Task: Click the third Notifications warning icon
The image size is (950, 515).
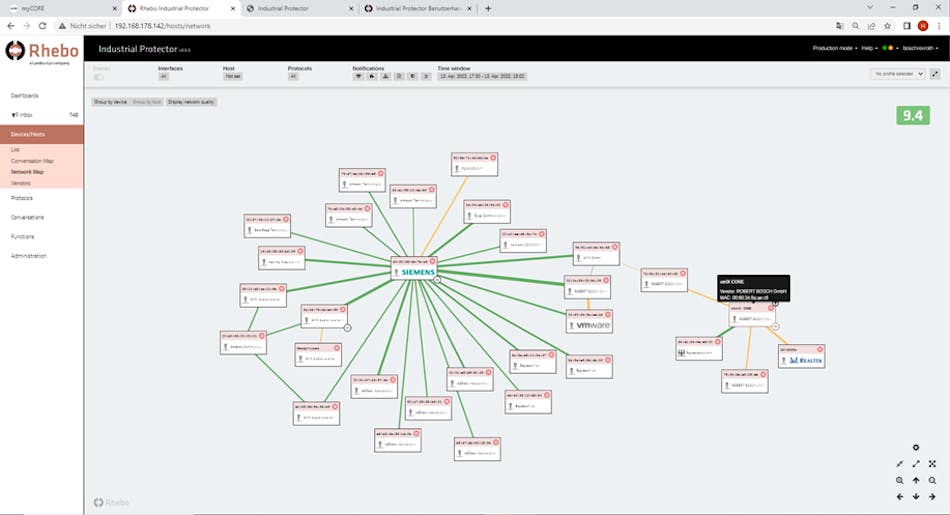Action: [x=385, y=76]
